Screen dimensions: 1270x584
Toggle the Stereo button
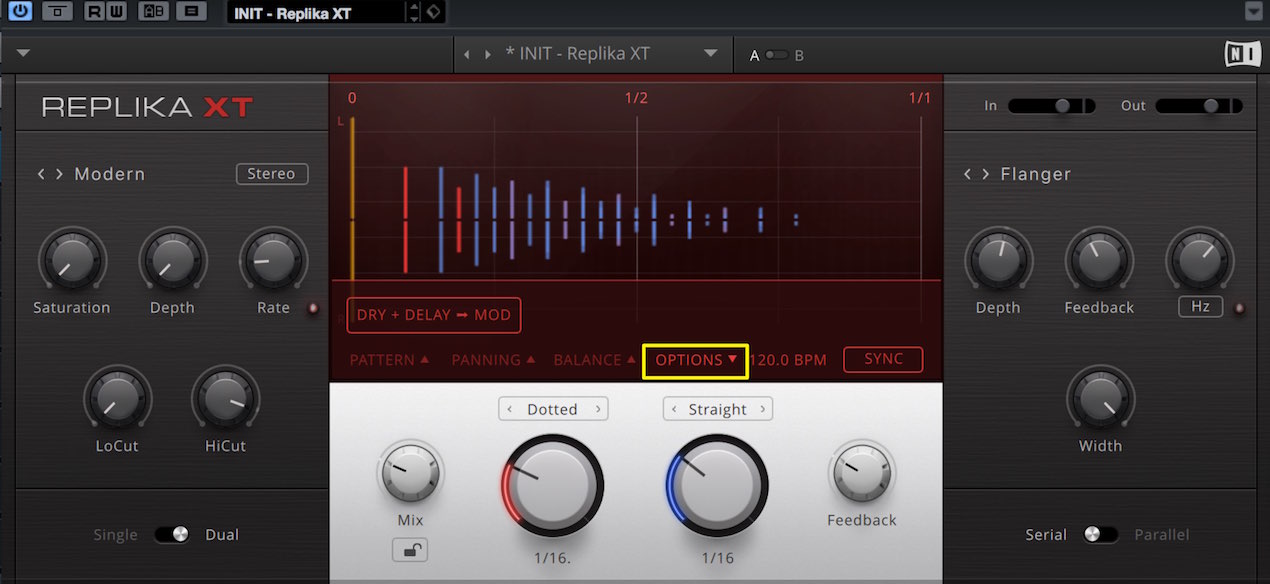pyautogui.click(x=271, y=174)
